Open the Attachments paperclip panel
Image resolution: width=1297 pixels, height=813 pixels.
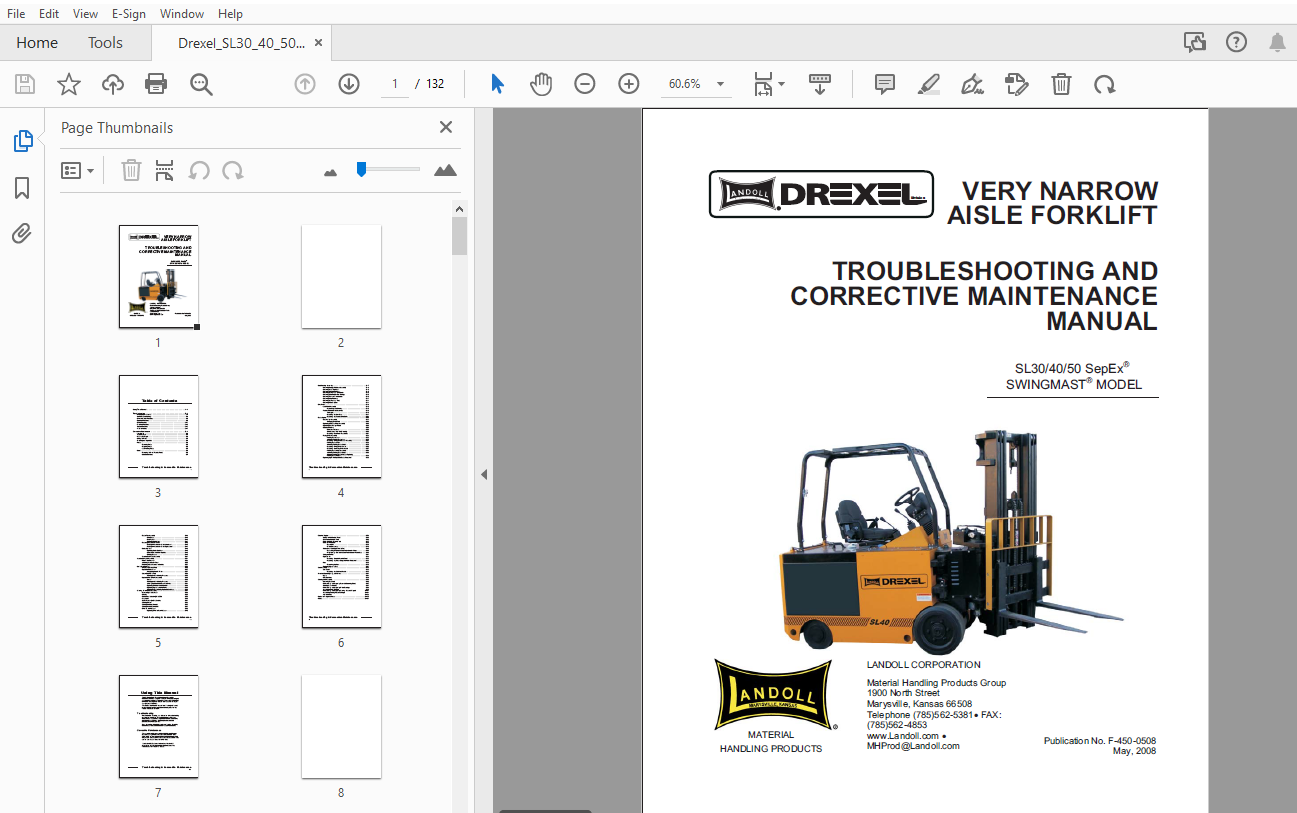22,234
